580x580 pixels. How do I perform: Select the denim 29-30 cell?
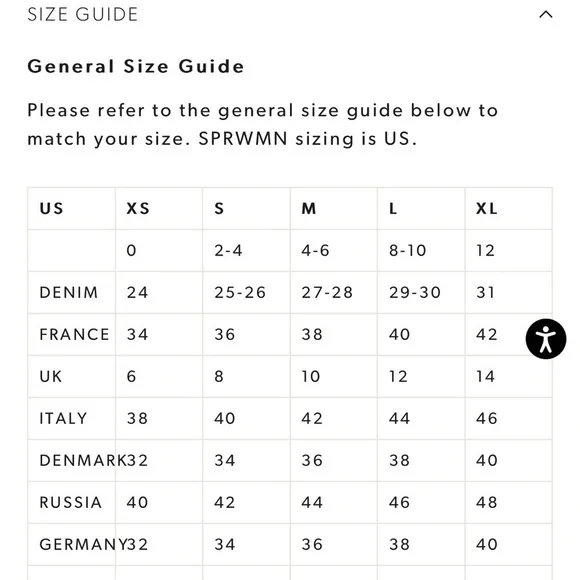point(421,293)
